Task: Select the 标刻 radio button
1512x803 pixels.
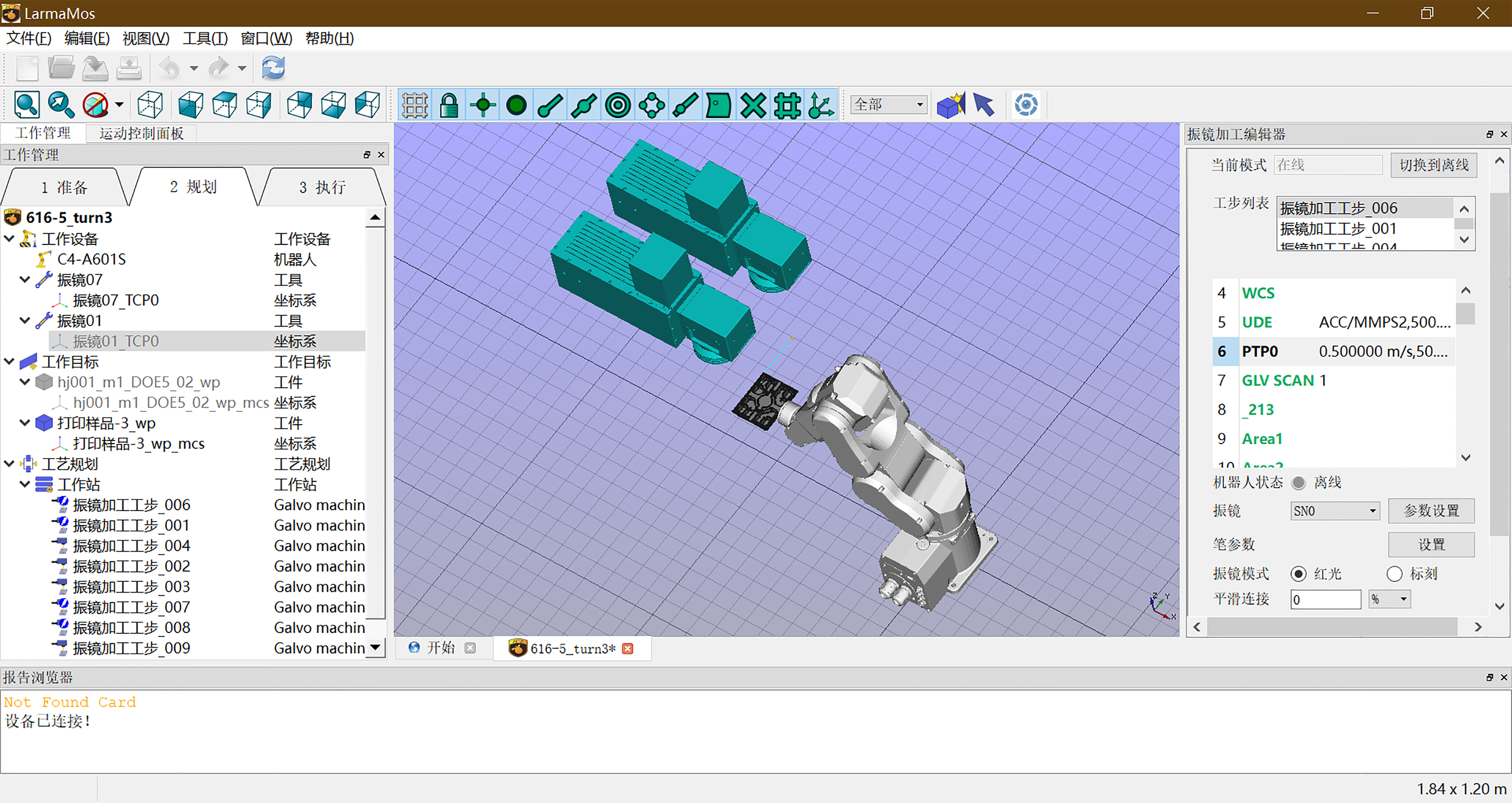Action: click(1394, 574)
